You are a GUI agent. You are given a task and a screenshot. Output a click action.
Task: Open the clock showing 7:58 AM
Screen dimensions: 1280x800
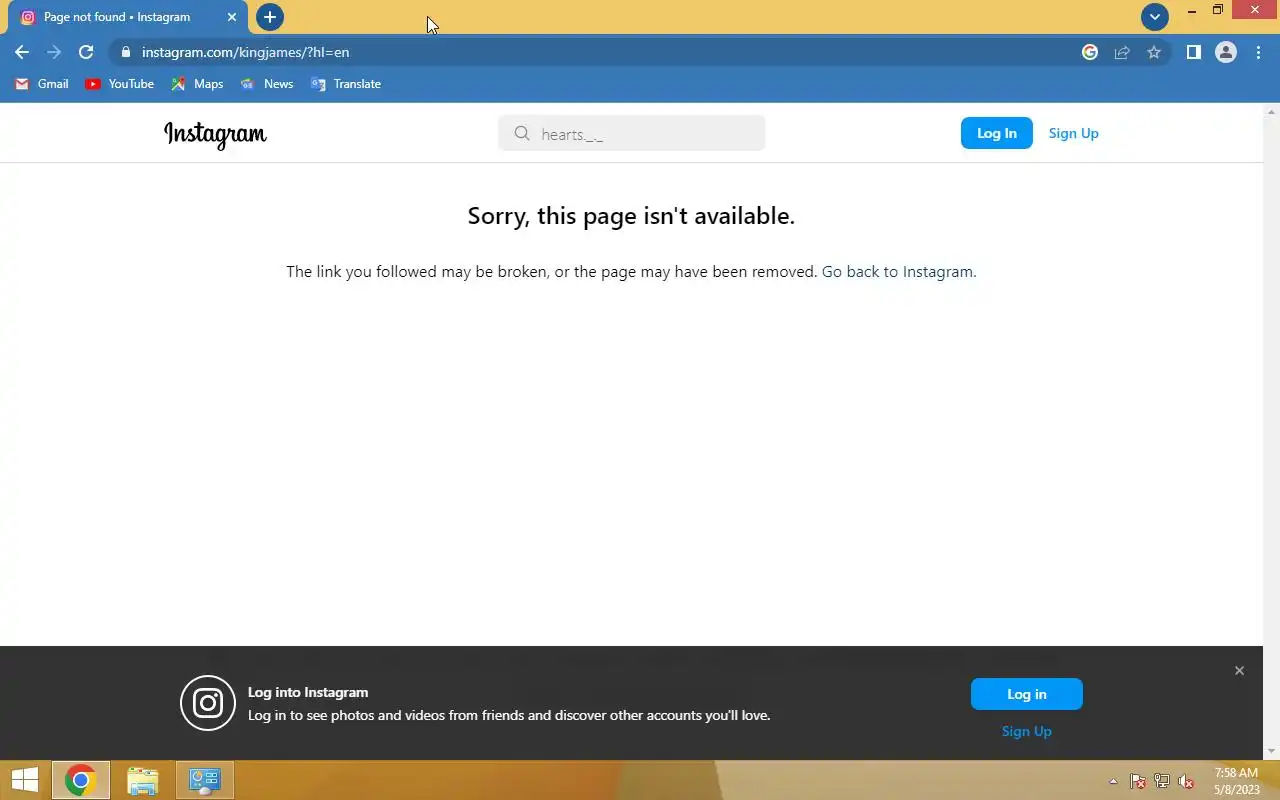(1236, 781)
